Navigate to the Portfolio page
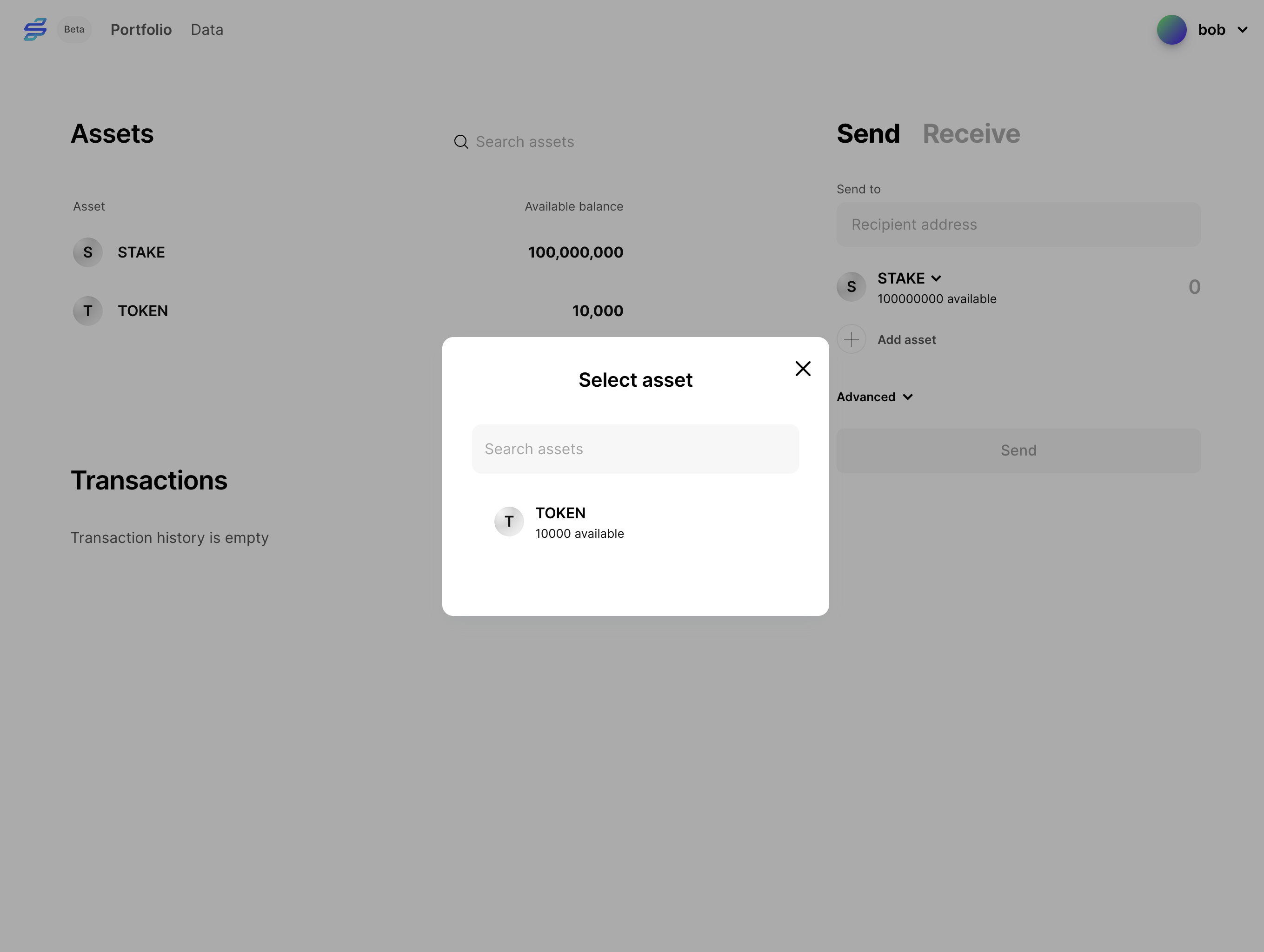 (x=140, y=29)
